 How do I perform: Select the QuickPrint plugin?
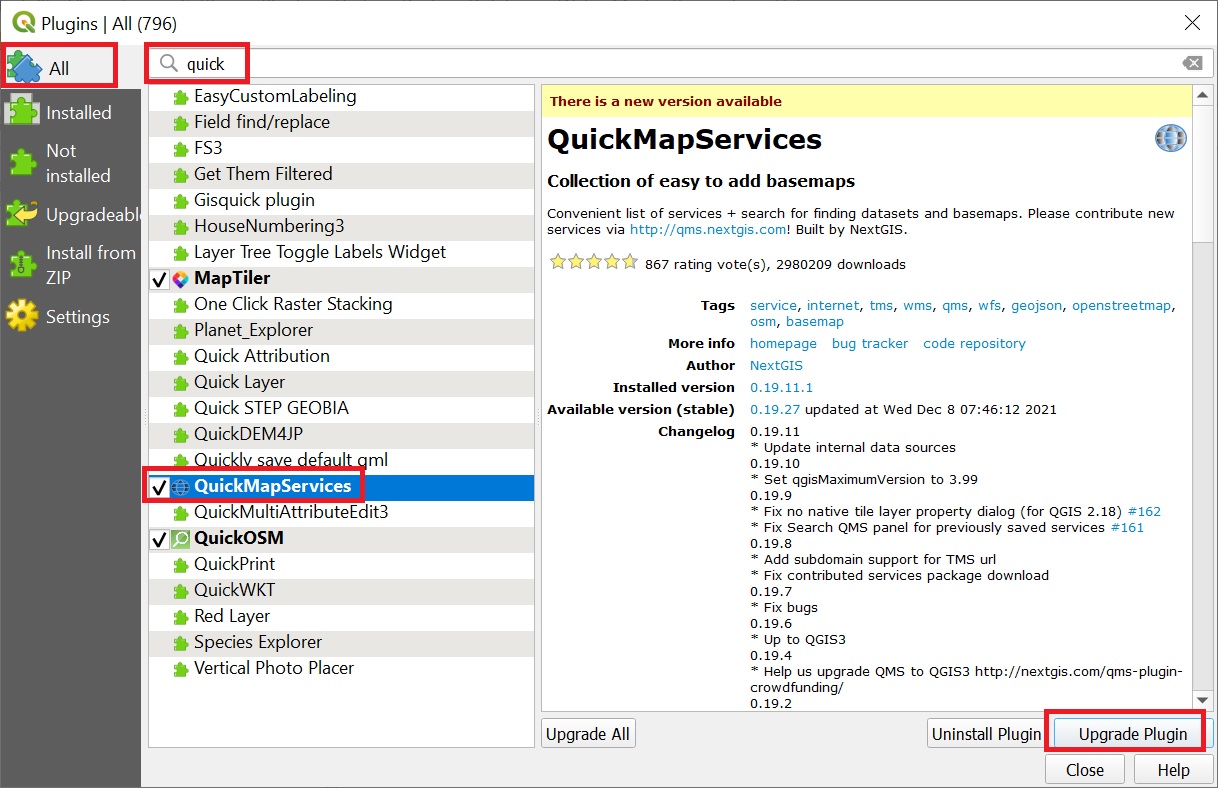(341, 564)
